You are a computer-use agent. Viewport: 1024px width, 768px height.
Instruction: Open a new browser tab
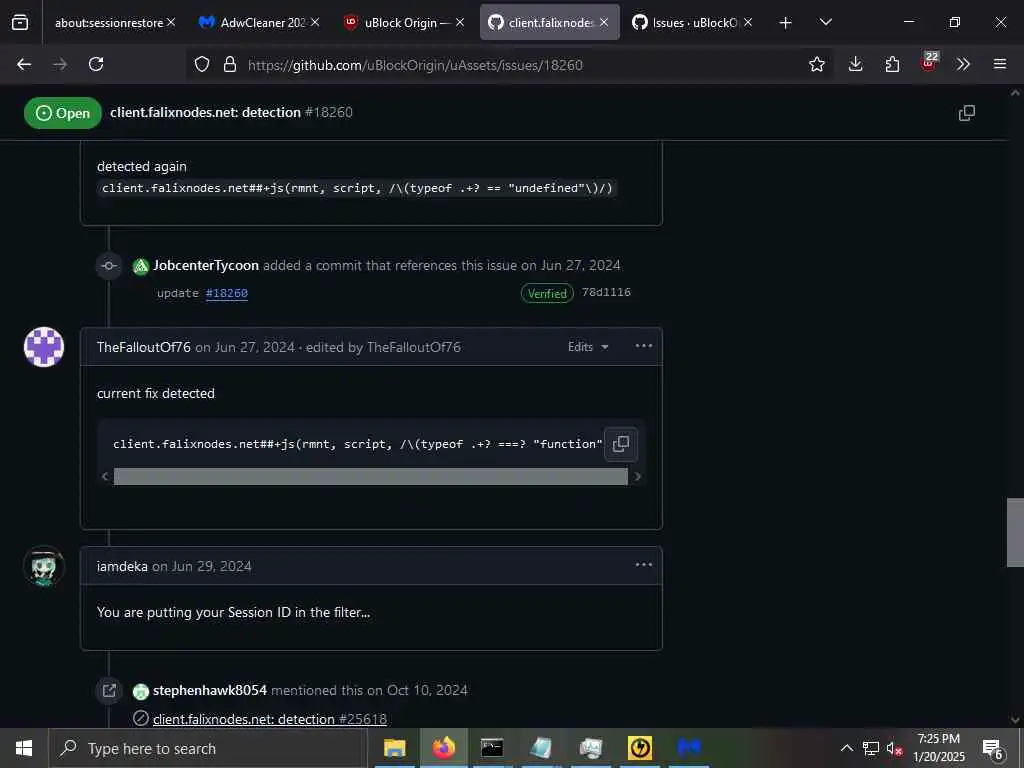(786, 23)
